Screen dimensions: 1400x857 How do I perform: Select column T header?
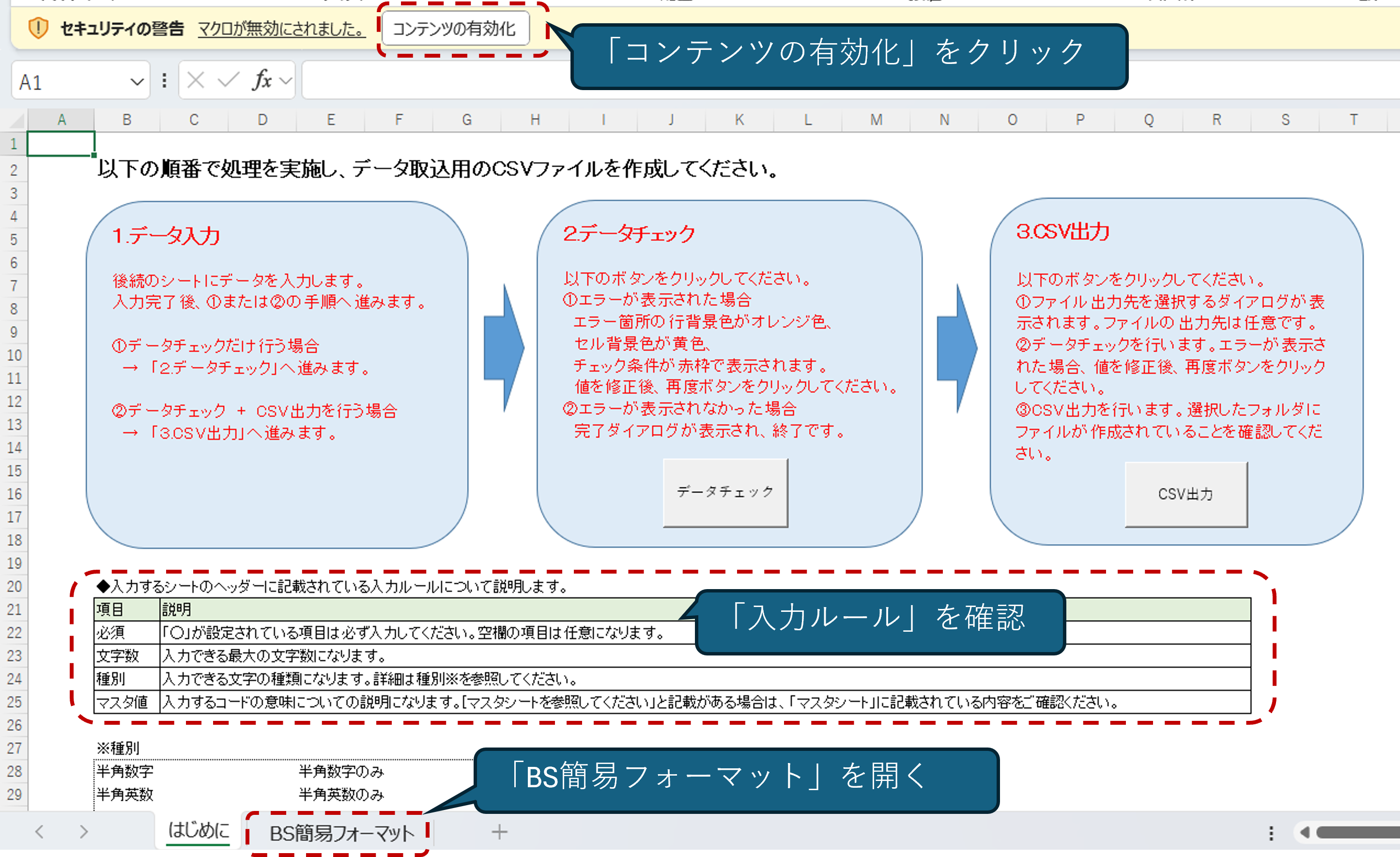1354,120
